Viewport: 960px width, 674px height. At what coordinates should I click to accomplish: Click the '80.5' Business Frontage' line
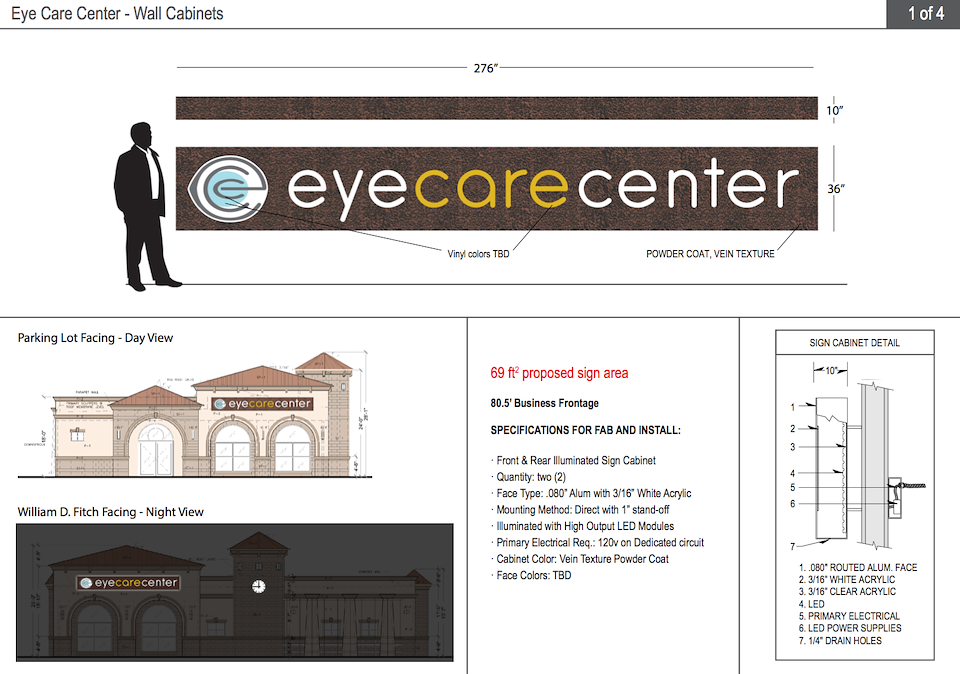click(x=544, y=403)
